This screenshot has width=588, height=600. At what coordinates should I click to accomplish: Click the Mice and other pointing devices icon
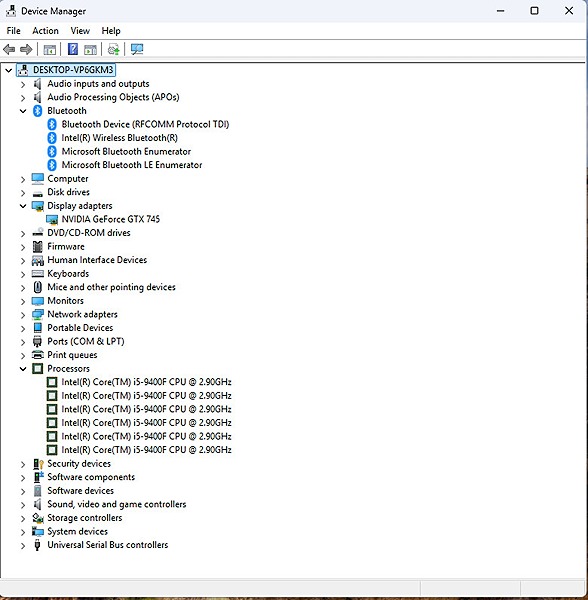[x=37, y=287]
